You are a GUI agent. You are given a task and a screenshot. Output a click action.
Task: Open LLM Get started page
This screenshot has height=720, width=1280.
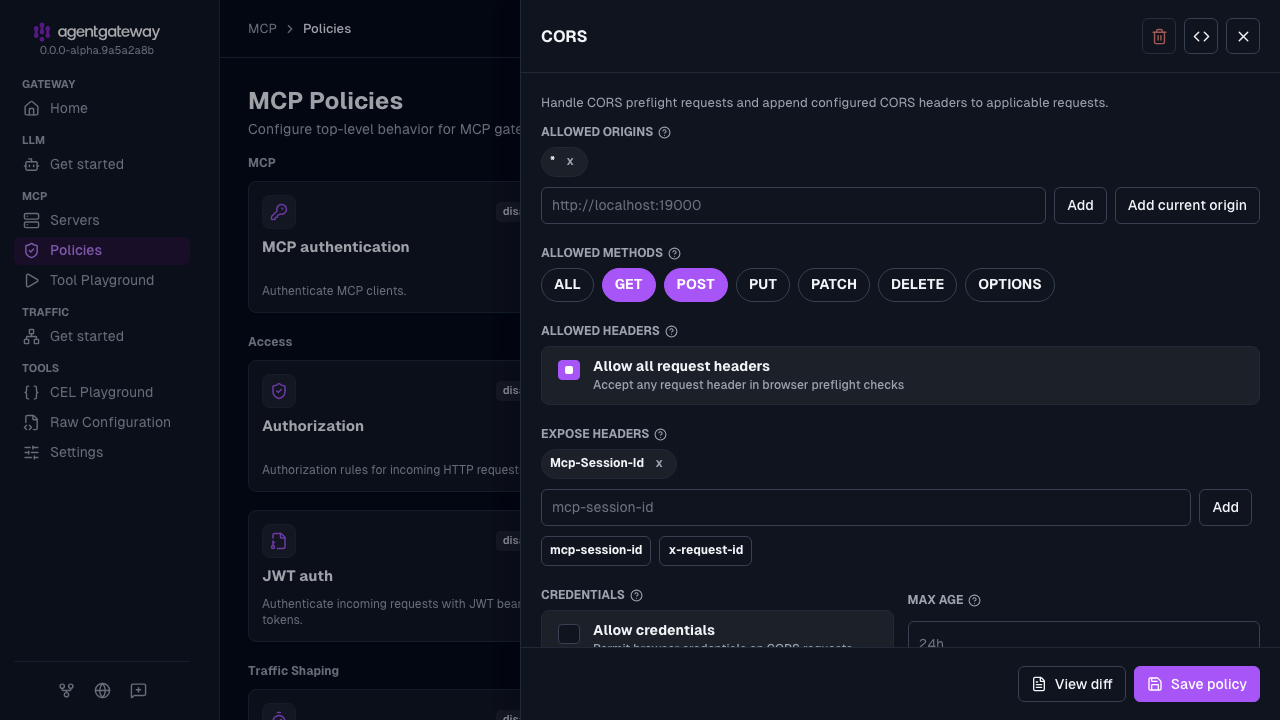coord(102,164)
